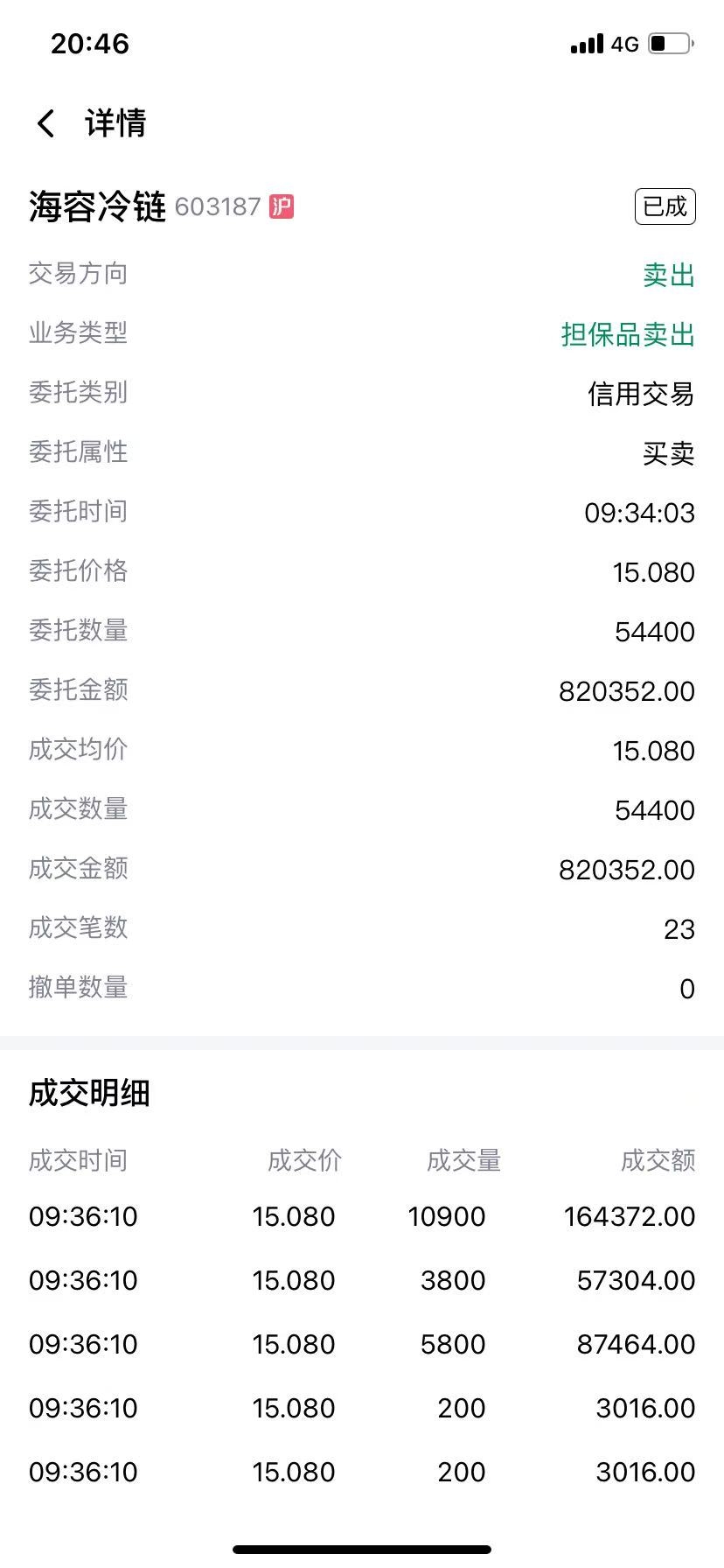Image resolution: width=724 pixels, height=1568 pixels.
Task: Tap the back arrow icon
Action: (x=46, y=123)
